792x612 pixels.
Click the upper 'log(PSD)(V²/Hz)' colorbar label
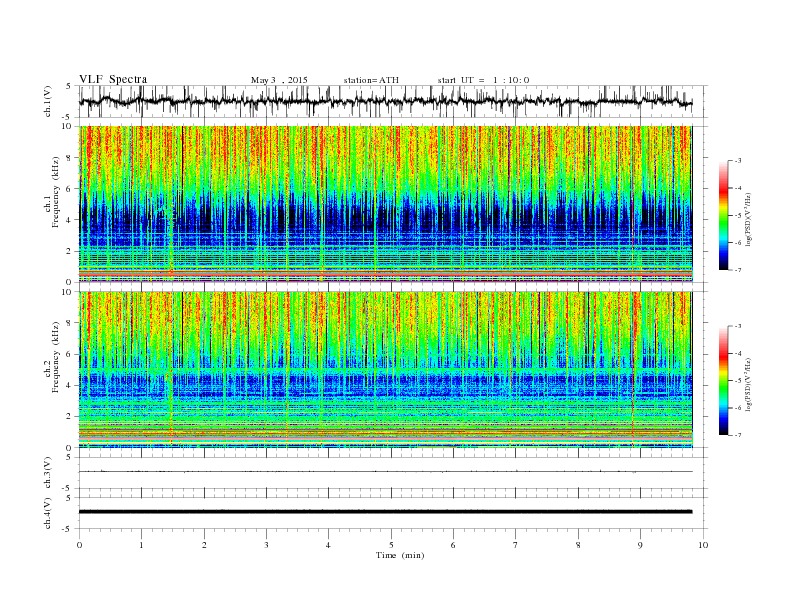[748, 219]
